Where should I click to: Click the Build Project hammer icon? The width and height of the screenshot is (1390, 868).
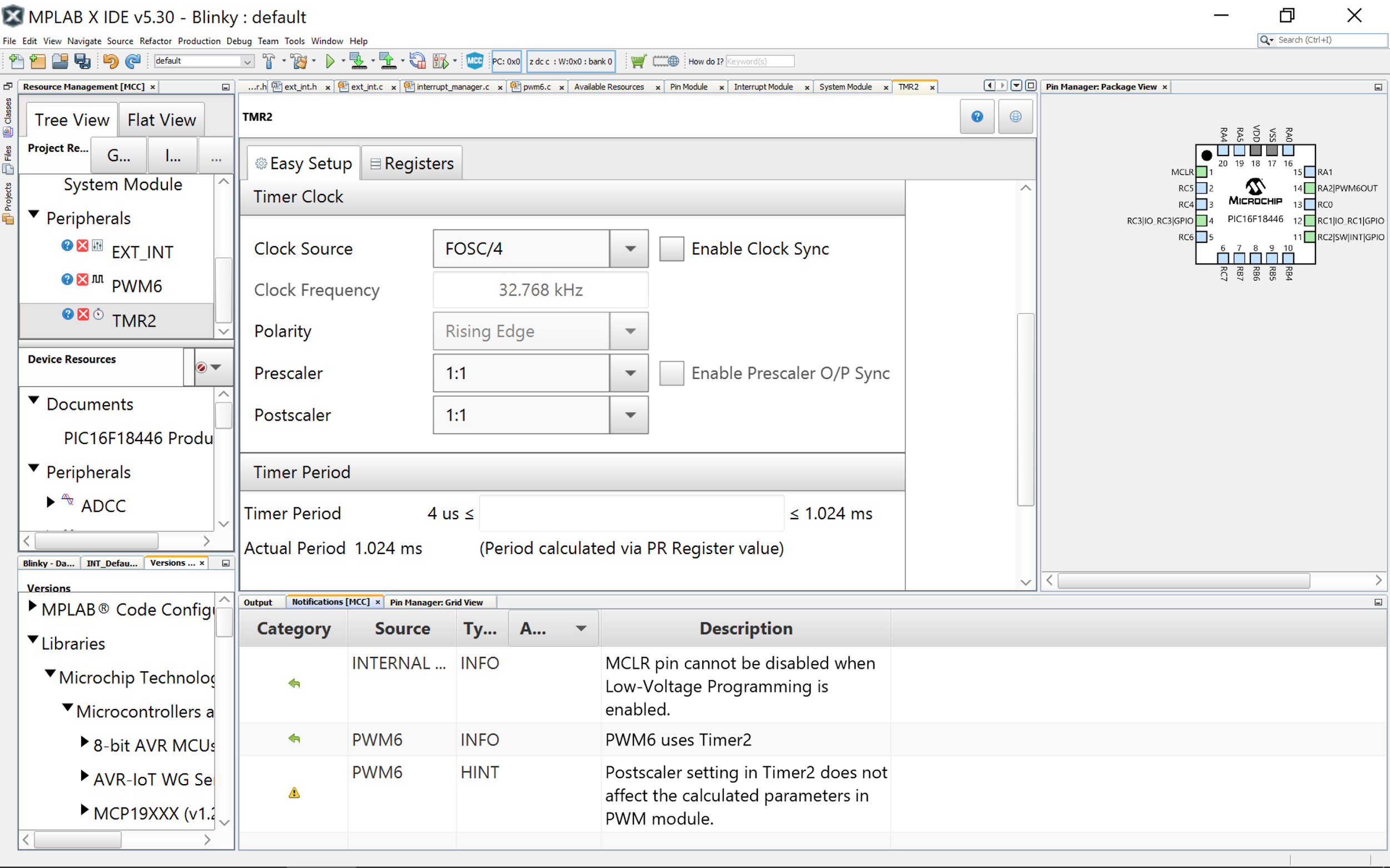point(268,61)
